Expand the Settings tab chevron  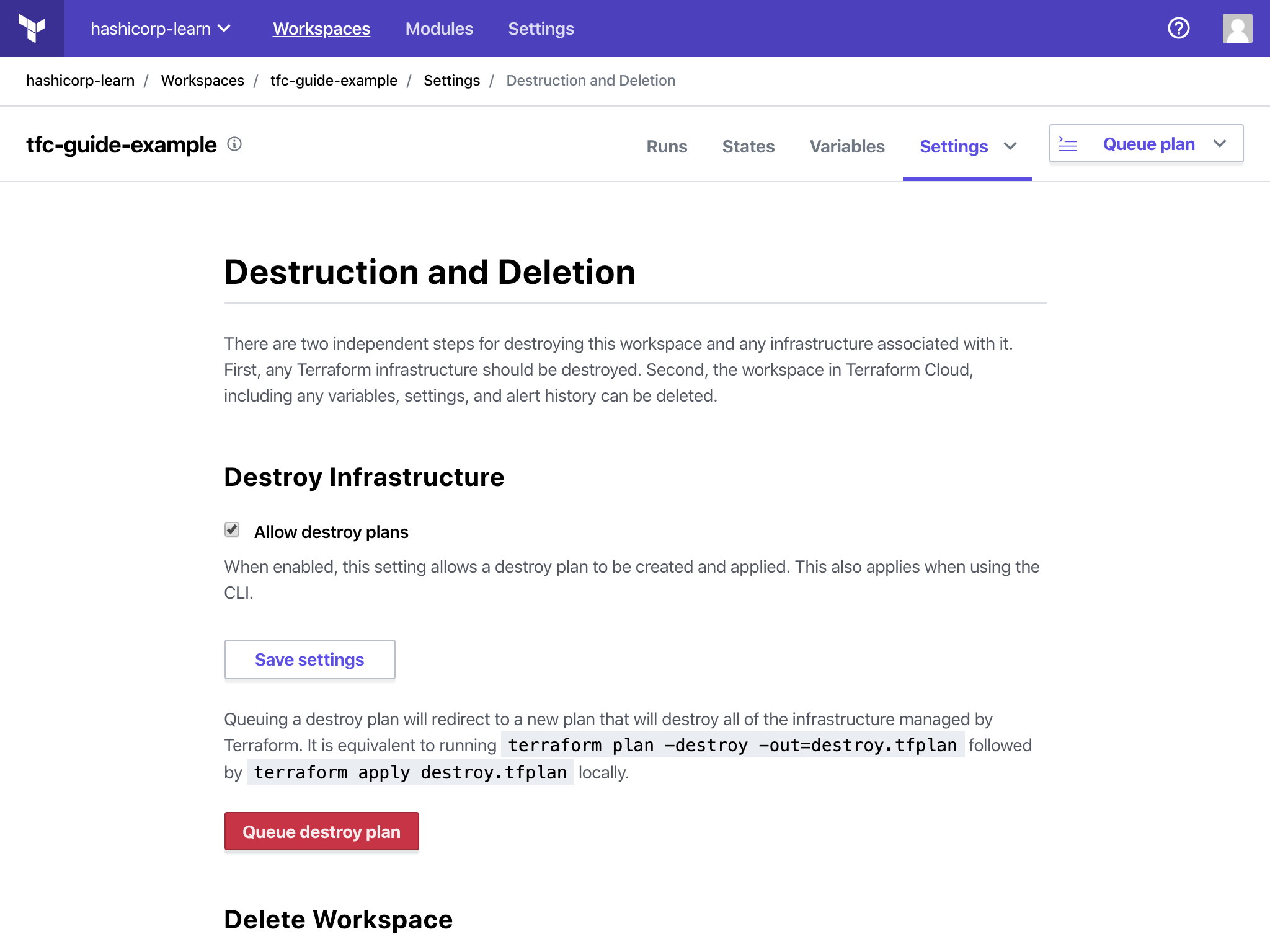(1010, 146)
